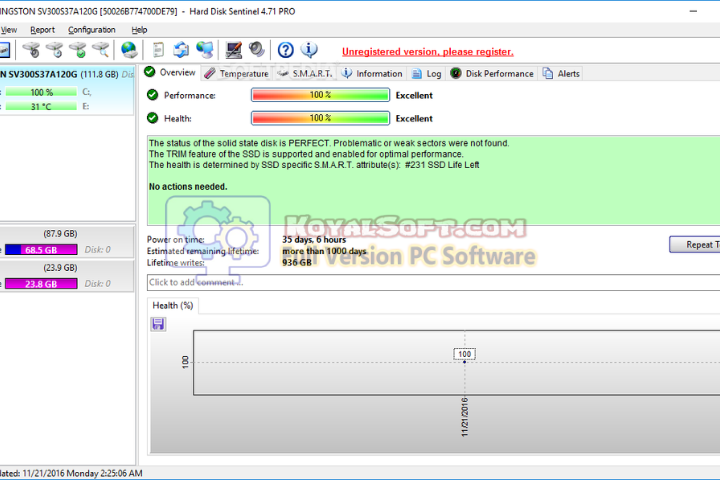The image size is (720, 480).
Task: Open the Configuration menu
Action: [x=92, y=30]
